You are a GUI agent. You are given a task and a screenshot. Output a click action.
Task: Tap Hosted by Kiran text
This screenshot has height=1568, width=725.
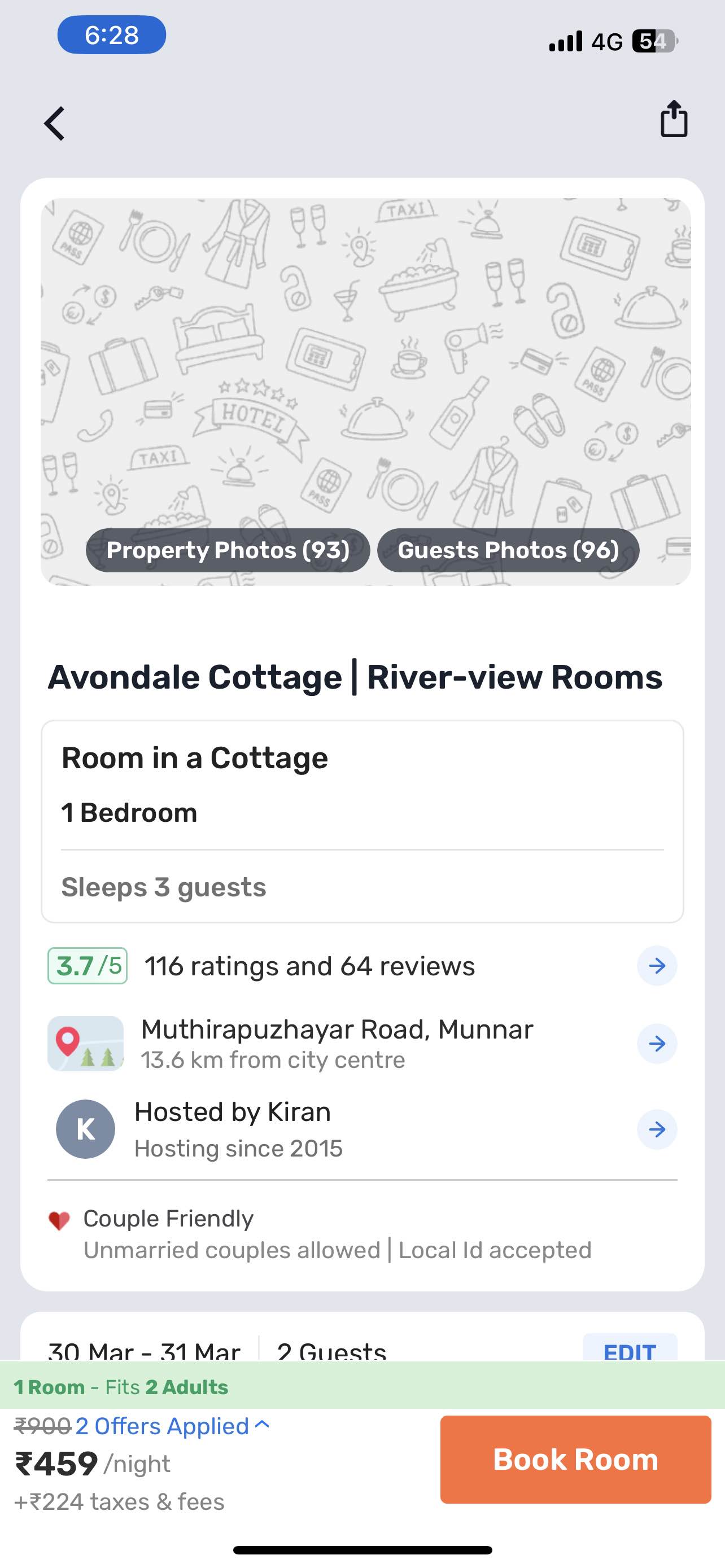[233, 1112]
